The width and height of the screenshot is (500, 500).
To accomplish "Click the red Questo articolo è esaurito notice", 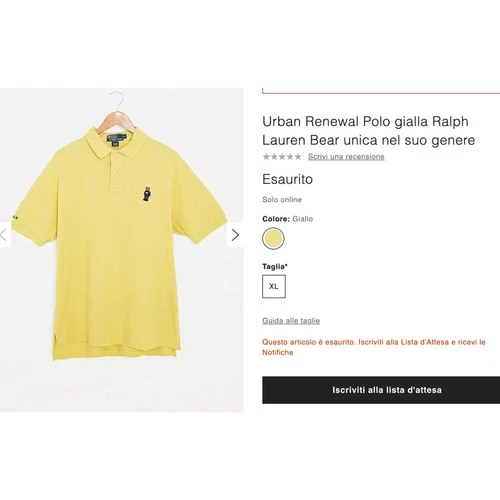I will pos(374,347).
